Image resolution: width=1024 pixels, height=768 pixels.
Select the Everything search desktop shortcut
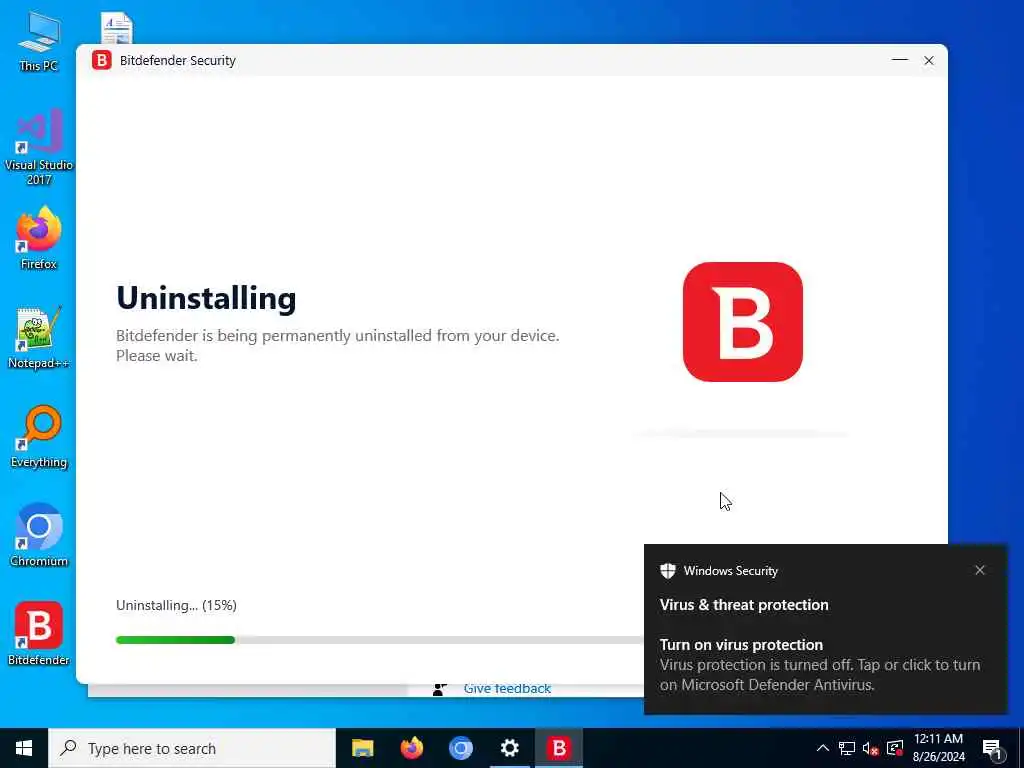point(39,436)
